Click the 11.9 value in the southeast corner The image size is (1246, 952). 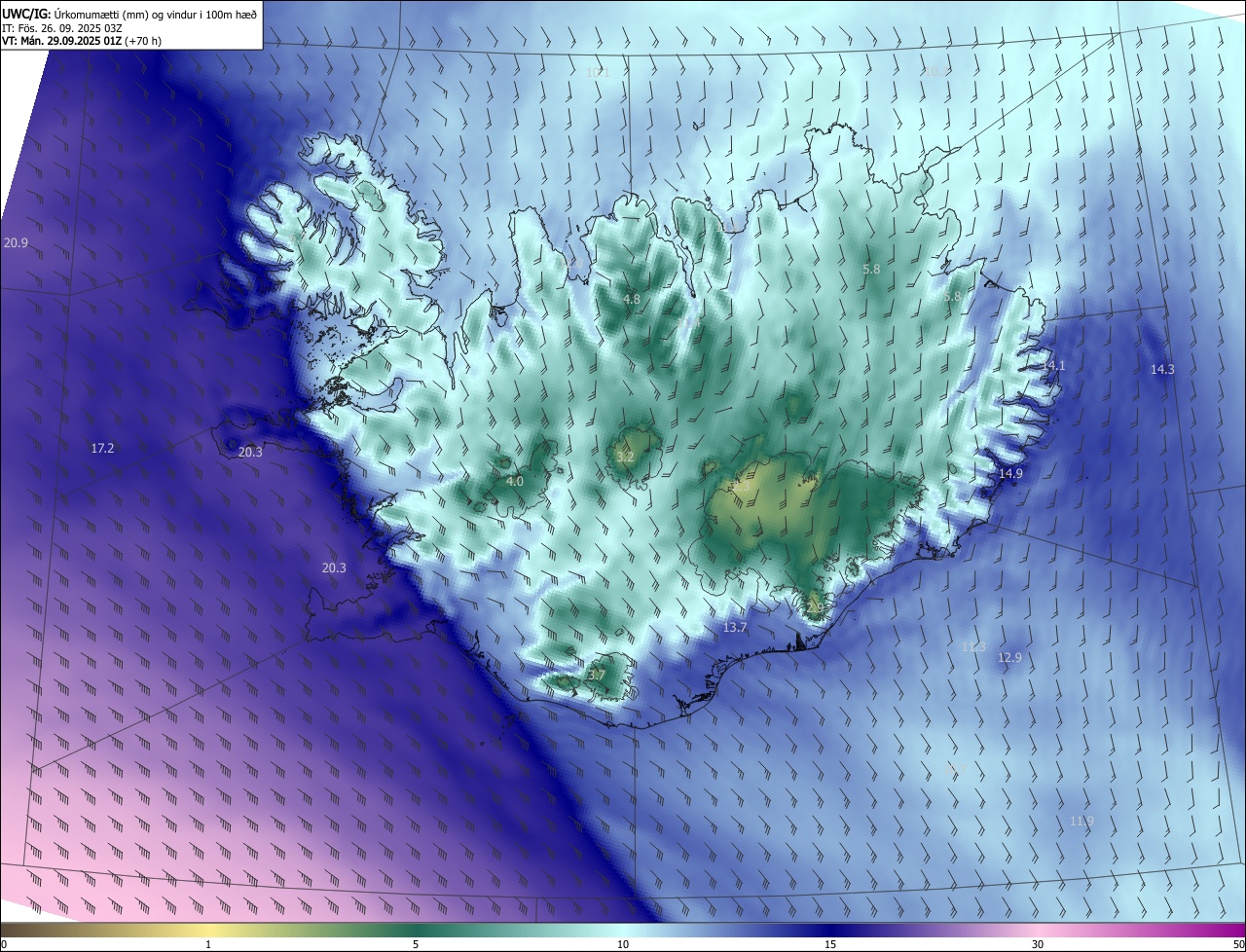[1081, 822]
